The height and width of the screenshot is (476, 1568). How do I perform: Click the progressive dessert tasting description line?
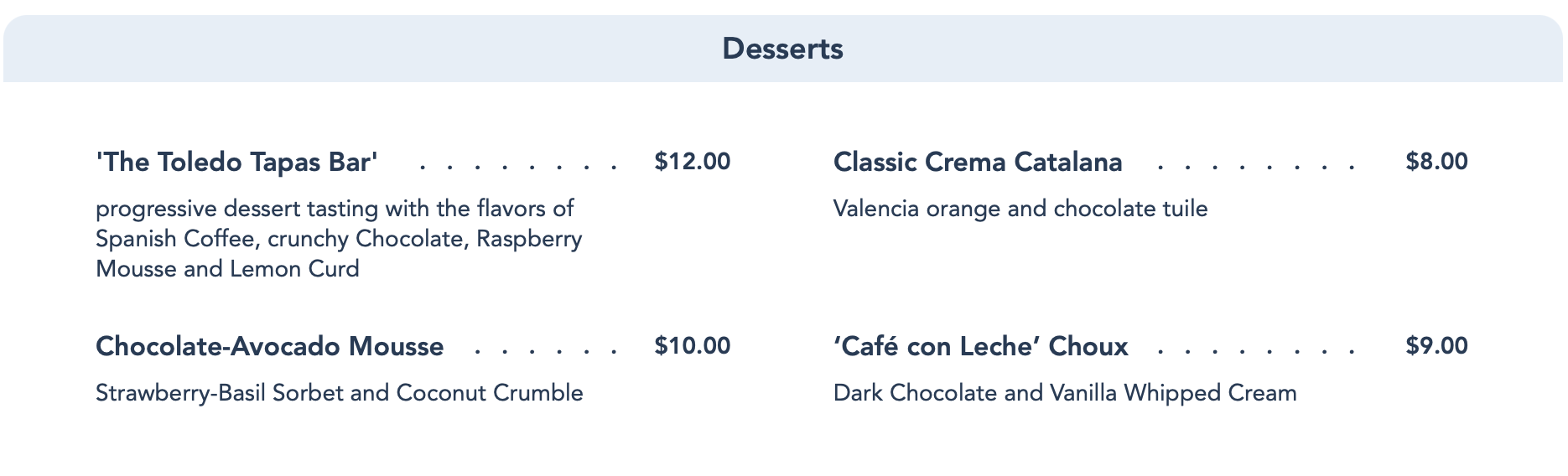[x=335, y=208]
